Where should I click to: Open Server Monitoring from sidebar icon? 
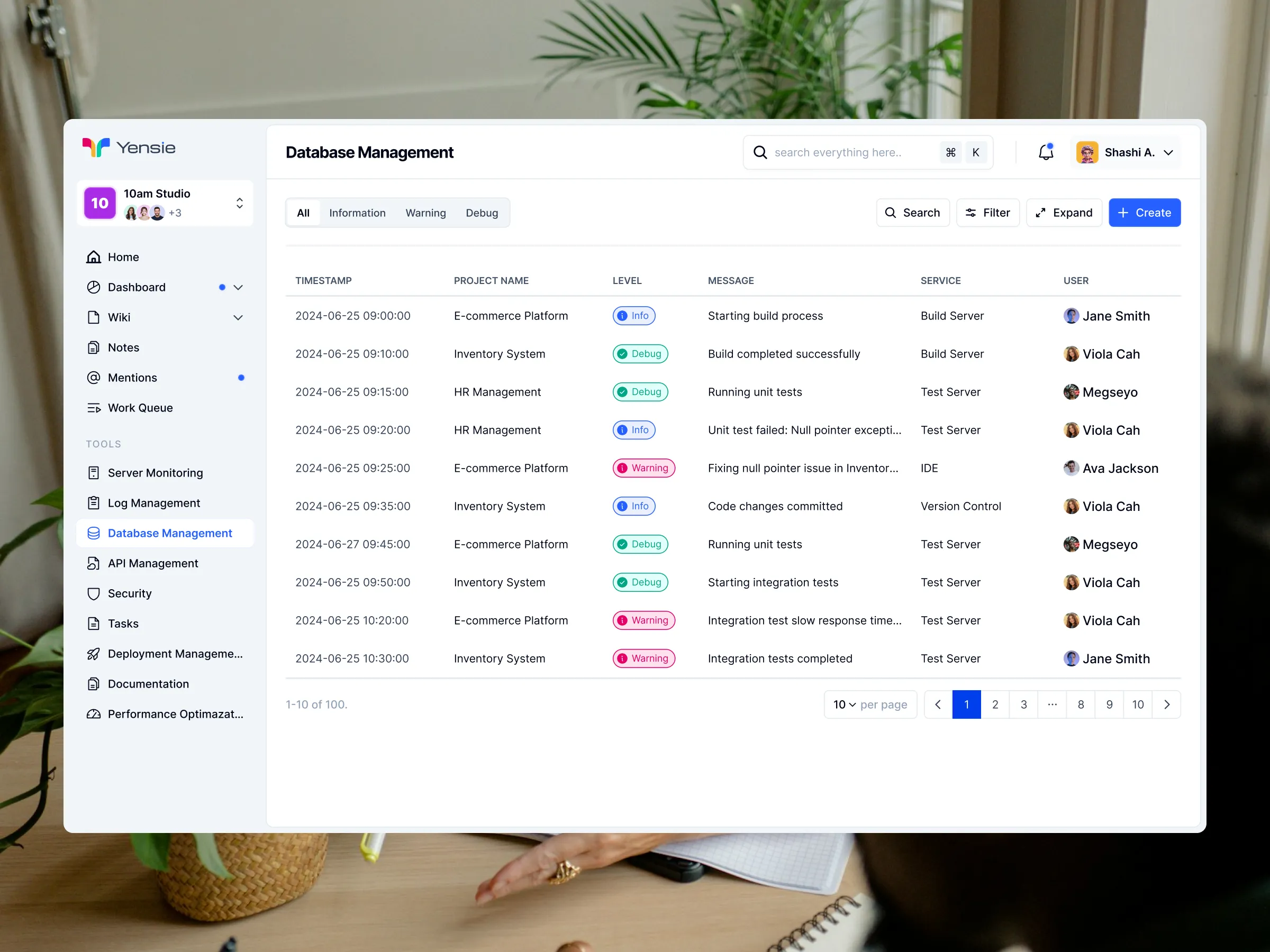pos(94,473)
